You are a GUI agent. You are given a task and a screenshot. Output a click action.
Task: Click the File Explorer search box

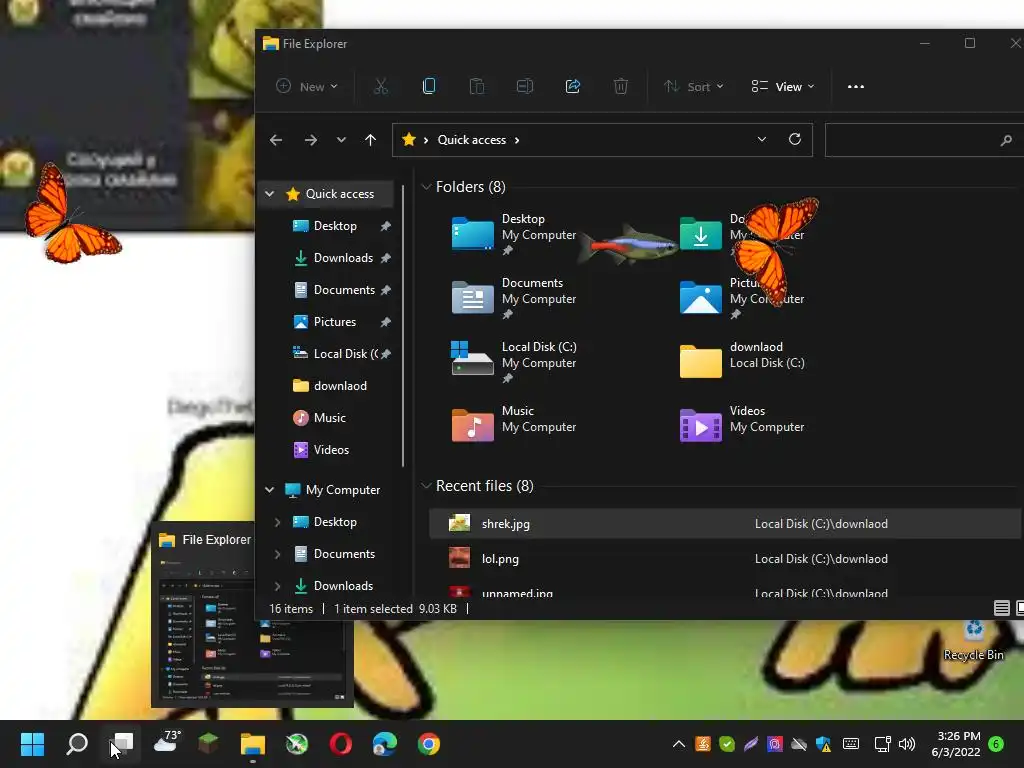924,140
